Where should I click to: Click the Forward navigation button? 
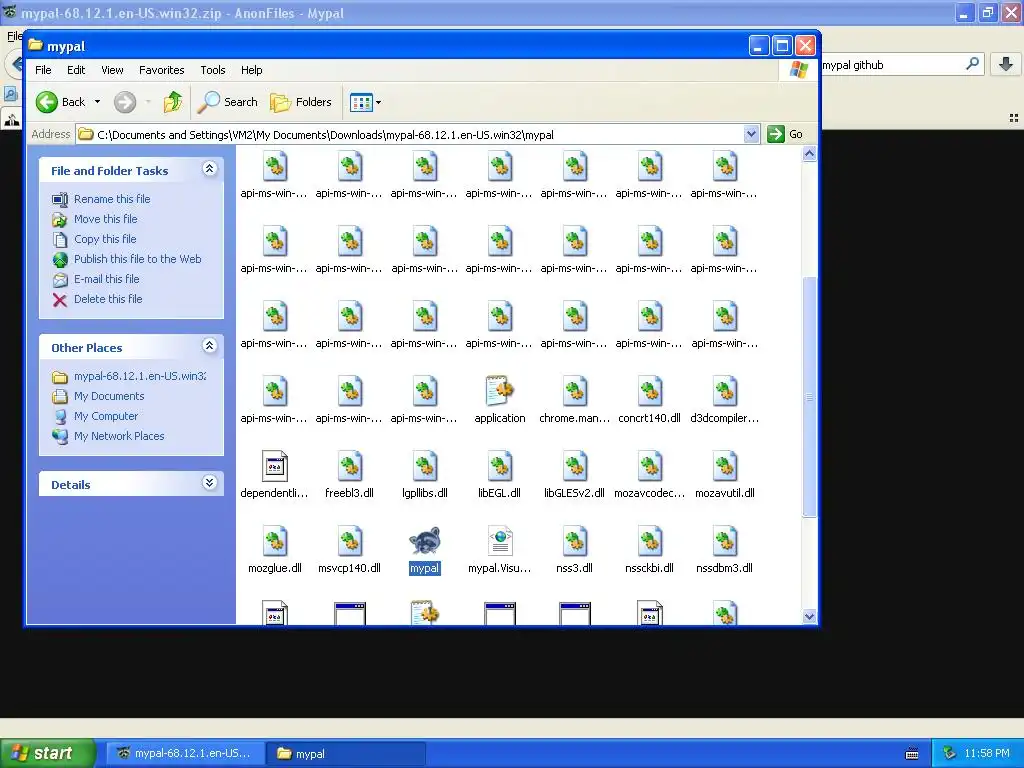125,102
